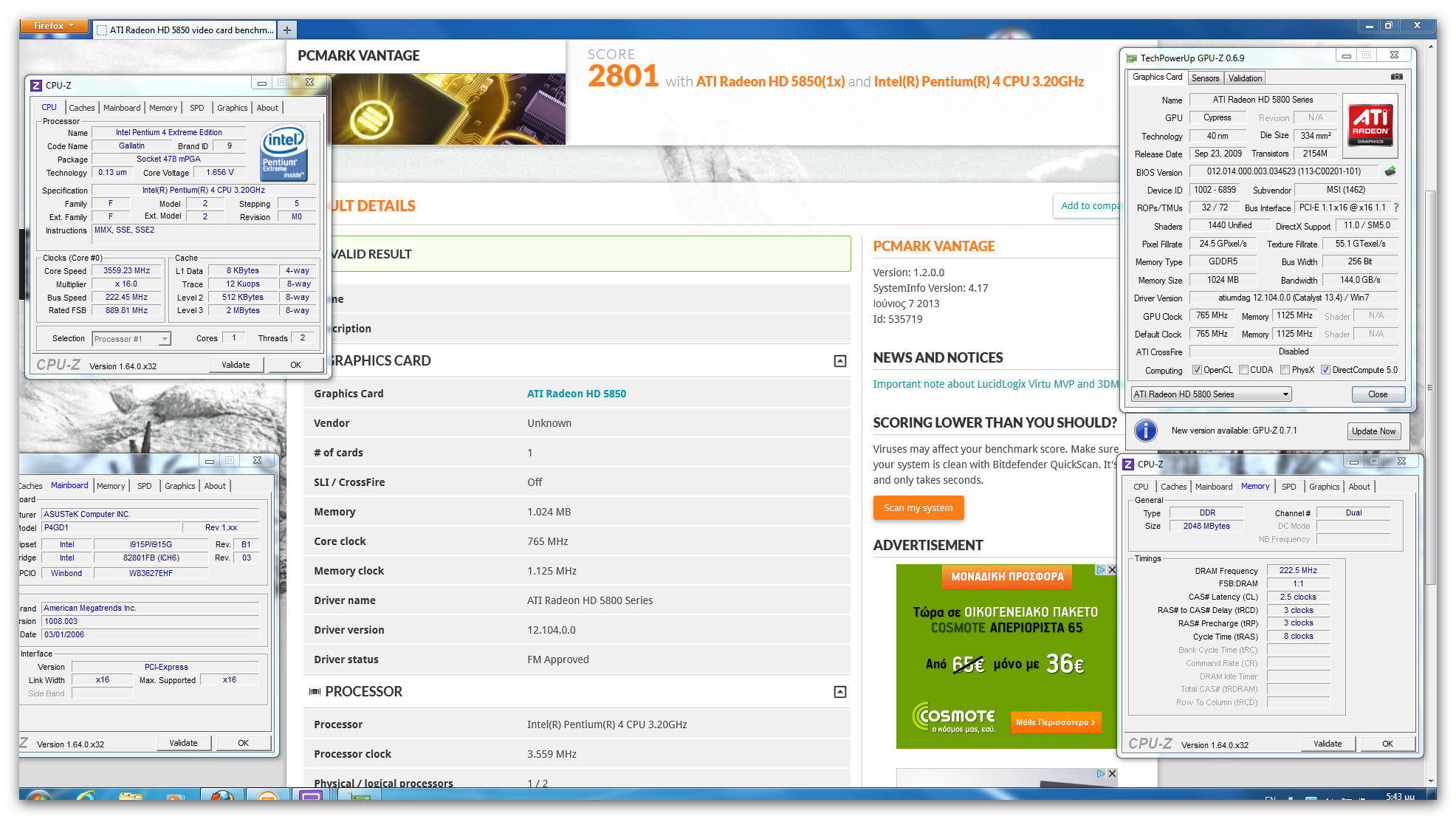Open the SPD tab in the top-left CPU-Z window
1456x819 pixels.
click(x=196, y=108)
